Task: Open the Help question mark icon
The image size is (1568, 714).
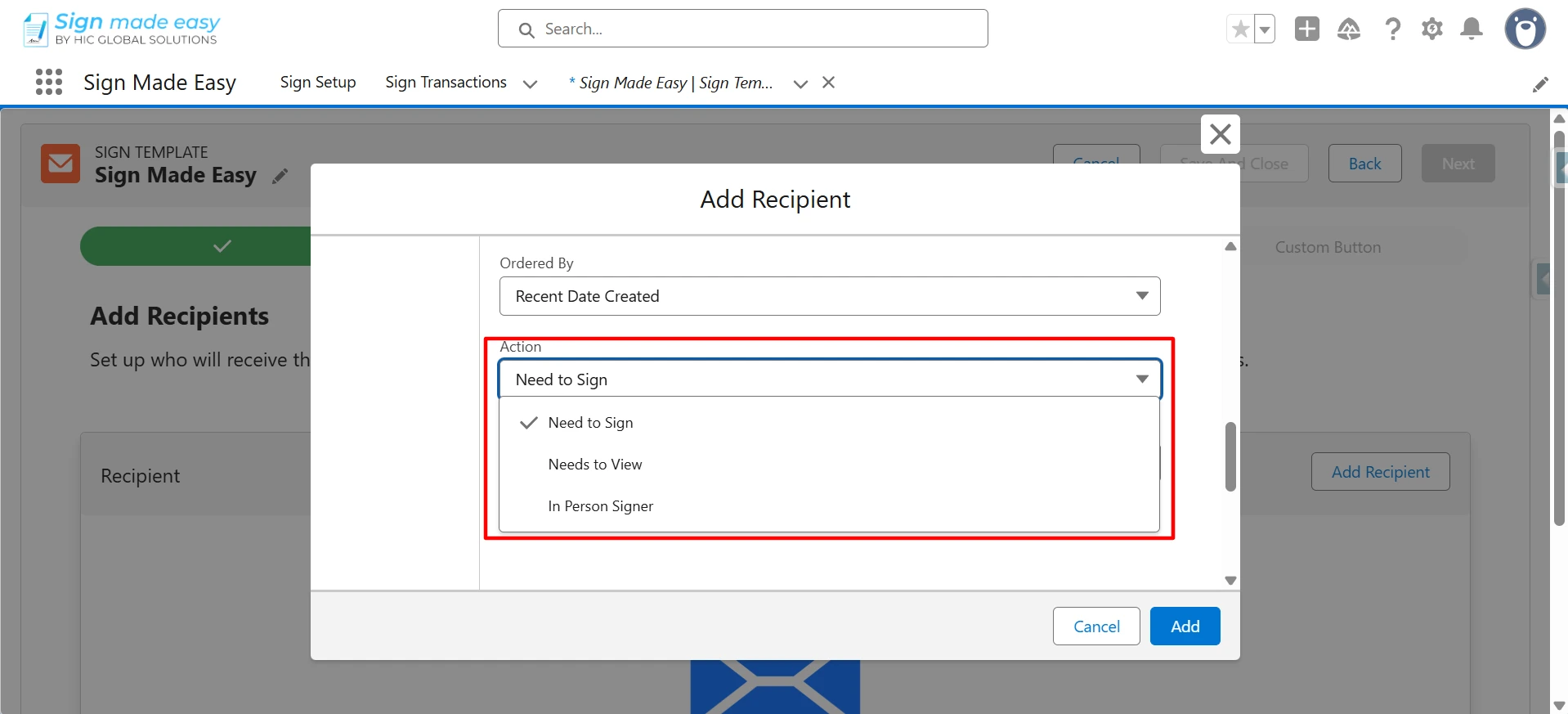Action: pos(1392,29)
